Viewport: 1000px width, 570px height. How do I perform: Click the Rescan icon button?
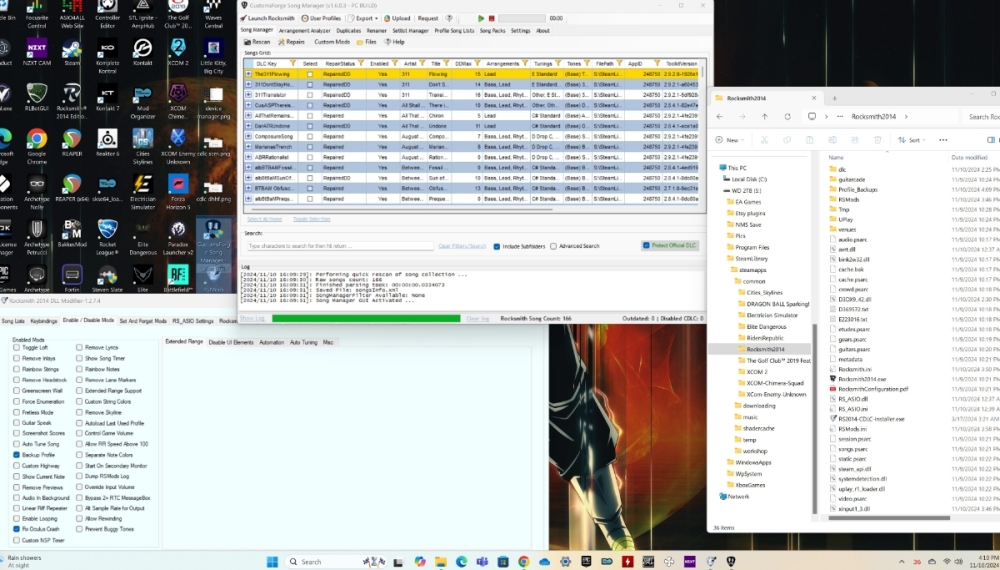click(256, 42)
